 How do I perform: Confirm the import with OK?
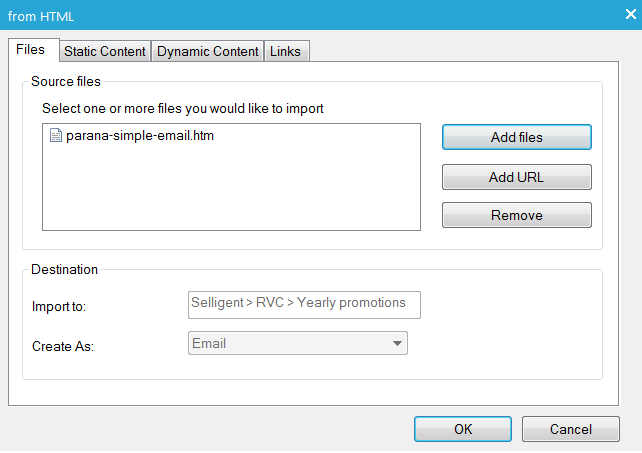tap(462, 429)
